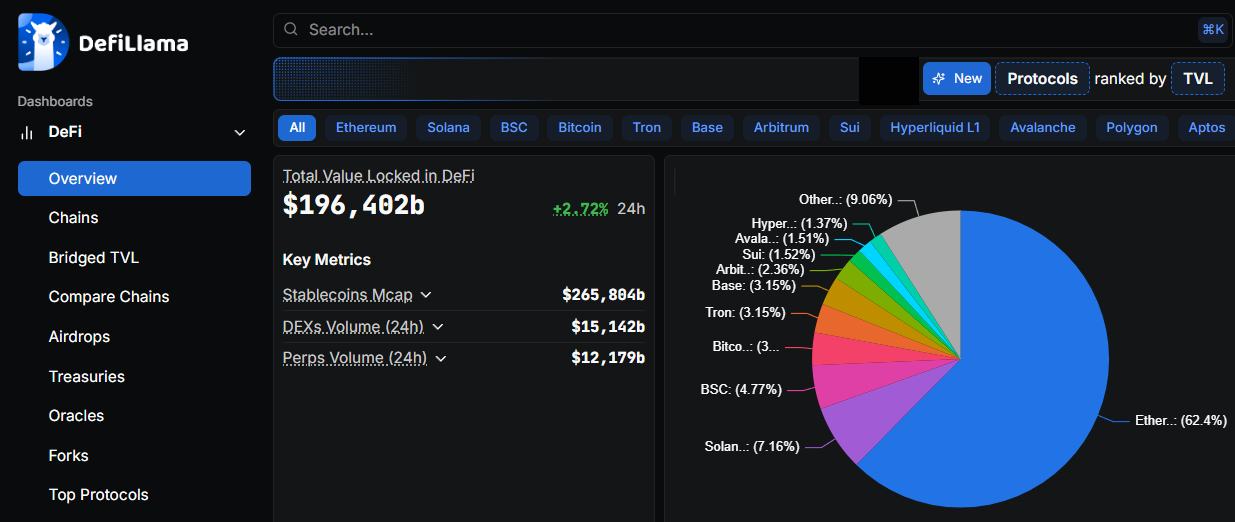This screenshot has height=522, width=1235.
Task: Open Chains in the sidebar
Action: click(x=74, y=218)
